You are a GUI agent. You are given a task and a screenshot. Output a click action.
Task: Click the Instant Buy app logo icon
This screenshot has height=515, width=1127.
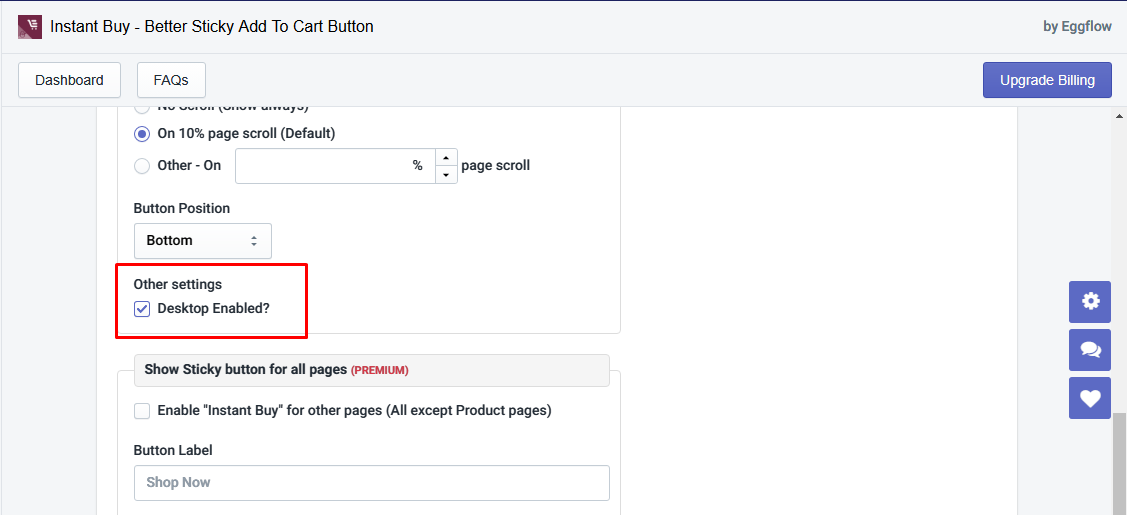(29, 27)
